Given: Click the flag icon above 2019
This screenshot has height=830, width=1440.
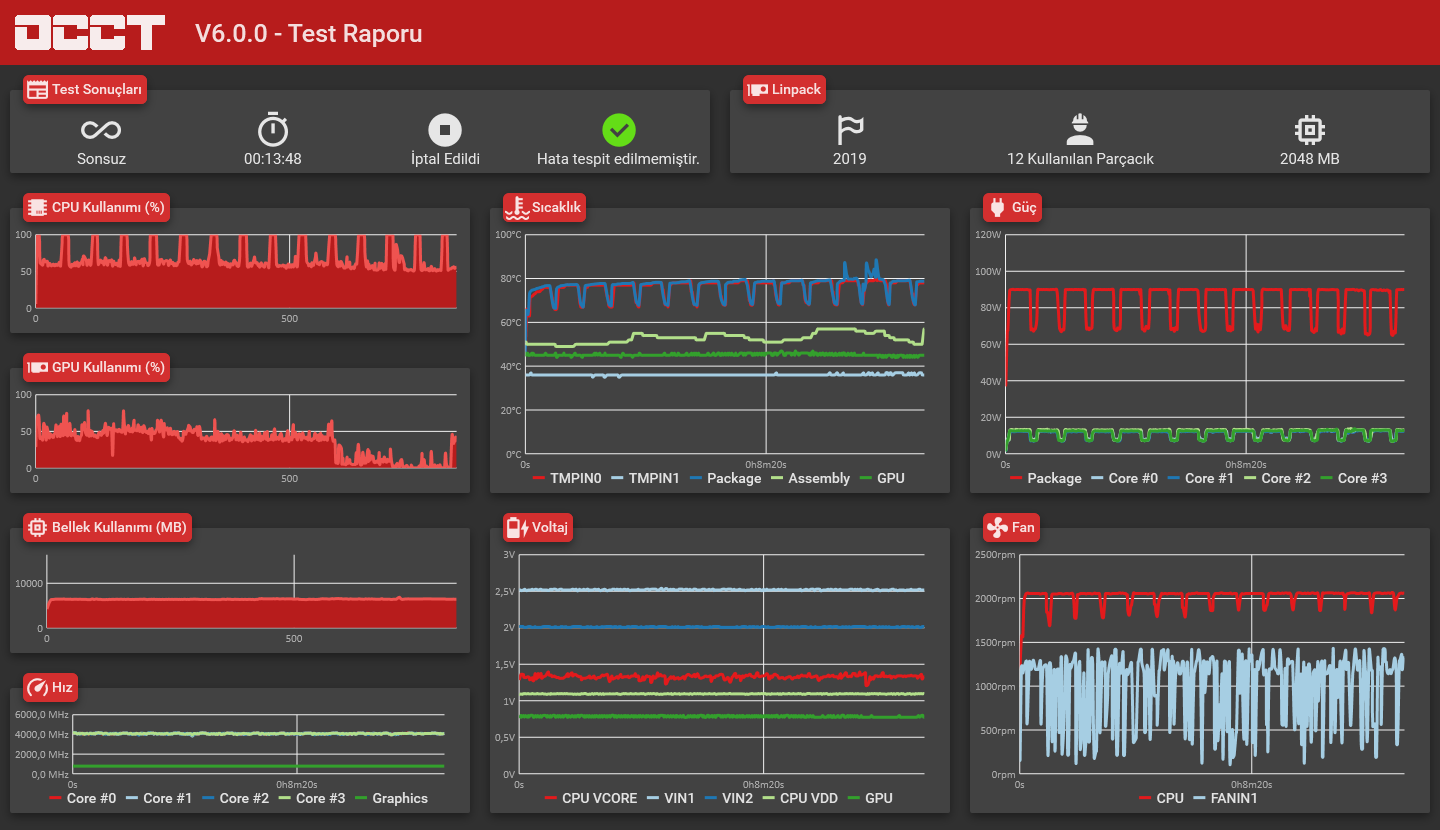Looking at the screenshot, I should pyautogui.click(x=850, y=129).
